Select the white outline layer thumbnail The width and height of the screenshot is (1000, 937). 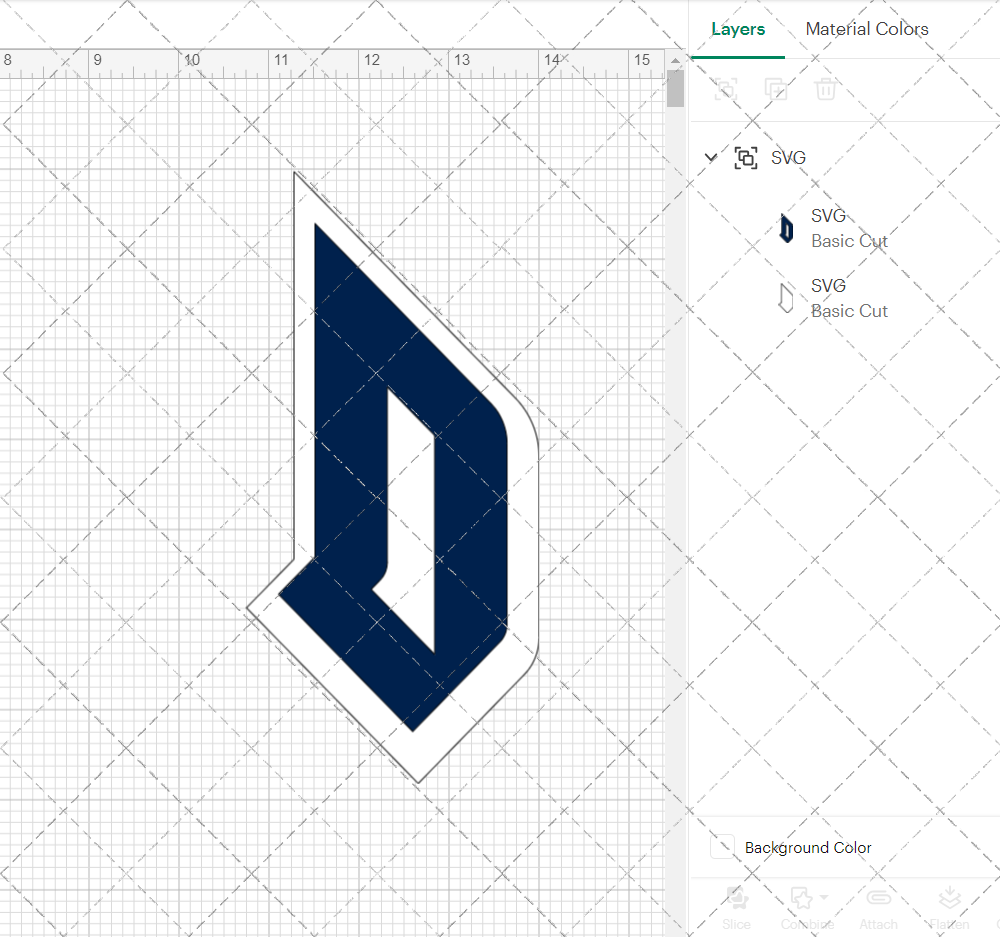click(x=786, y=298)
